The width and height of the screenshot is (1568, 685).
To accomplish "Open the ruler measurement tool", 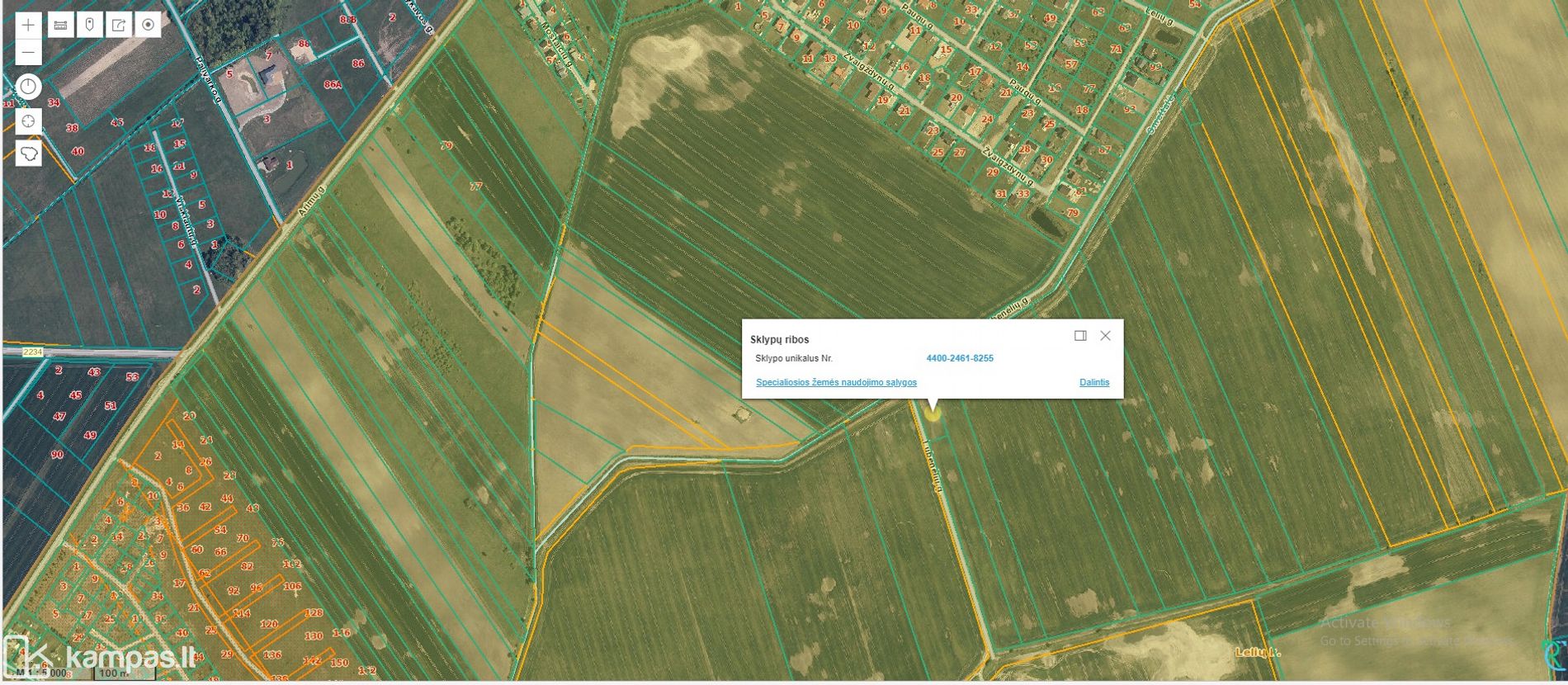I will [x=60, y=26].
